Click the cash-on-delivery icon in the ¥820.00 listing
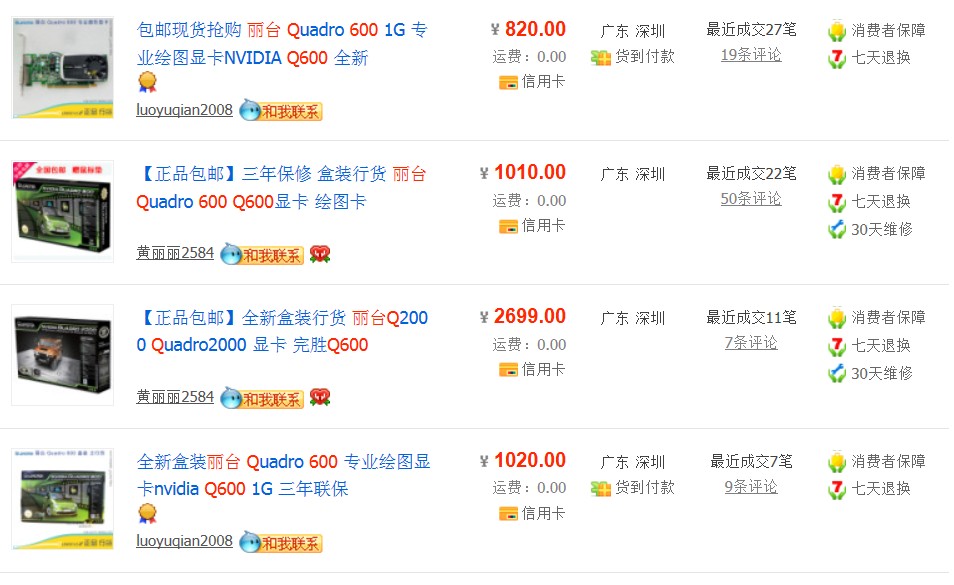Viewport: 954px width, 585px height. click(x=601, y=58)
